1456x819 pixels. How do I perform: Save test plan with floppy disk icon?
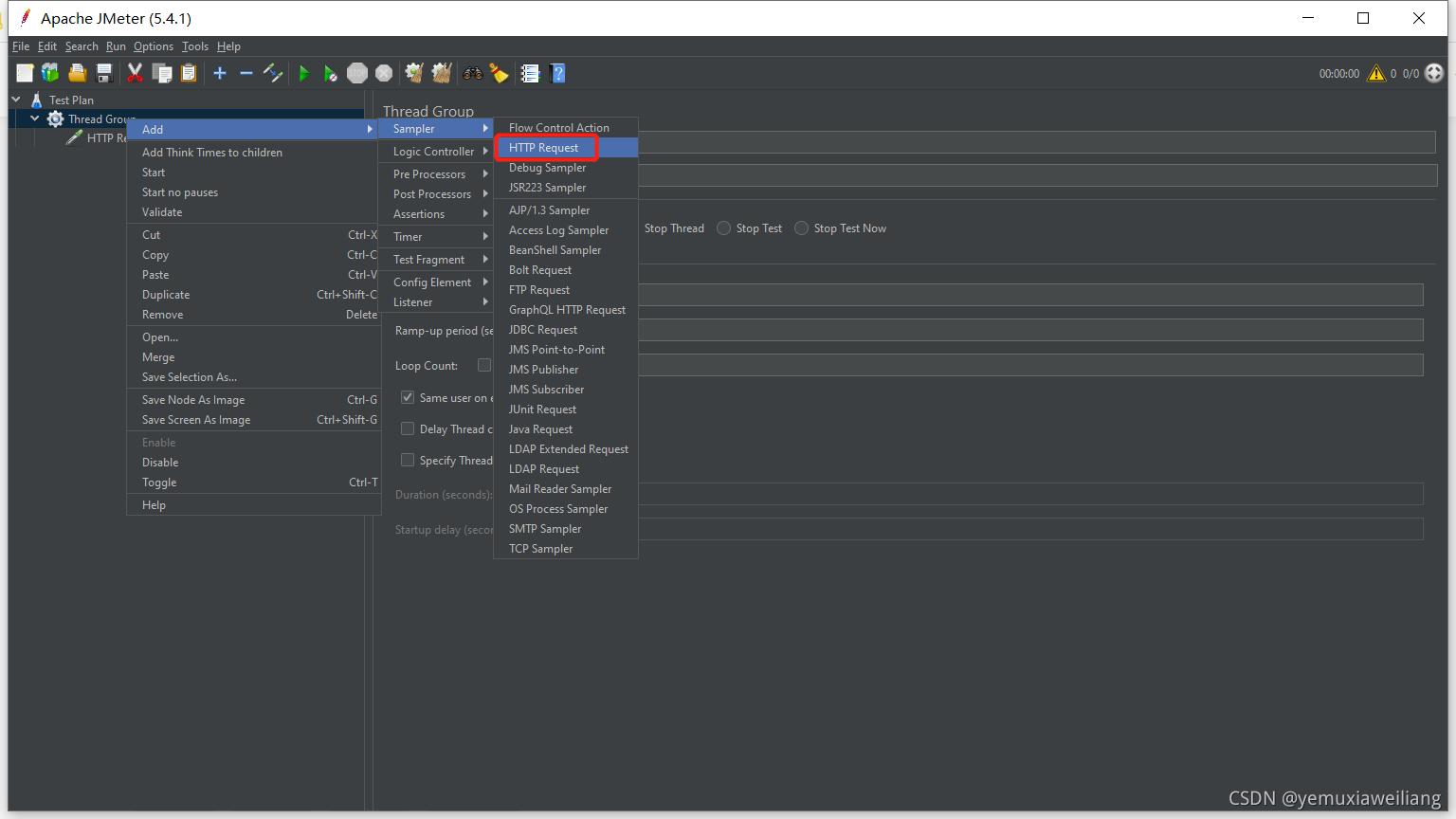coord(104,73)
